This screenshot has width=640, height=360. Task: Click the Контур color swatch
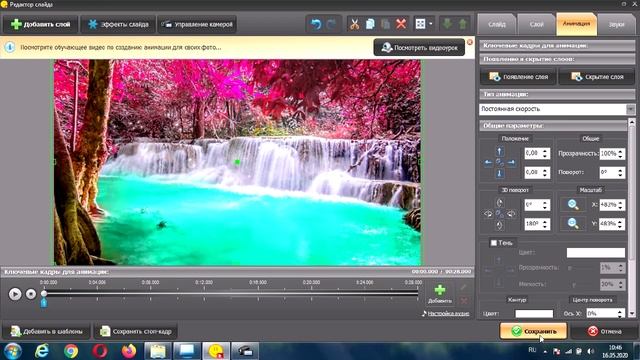534,313
